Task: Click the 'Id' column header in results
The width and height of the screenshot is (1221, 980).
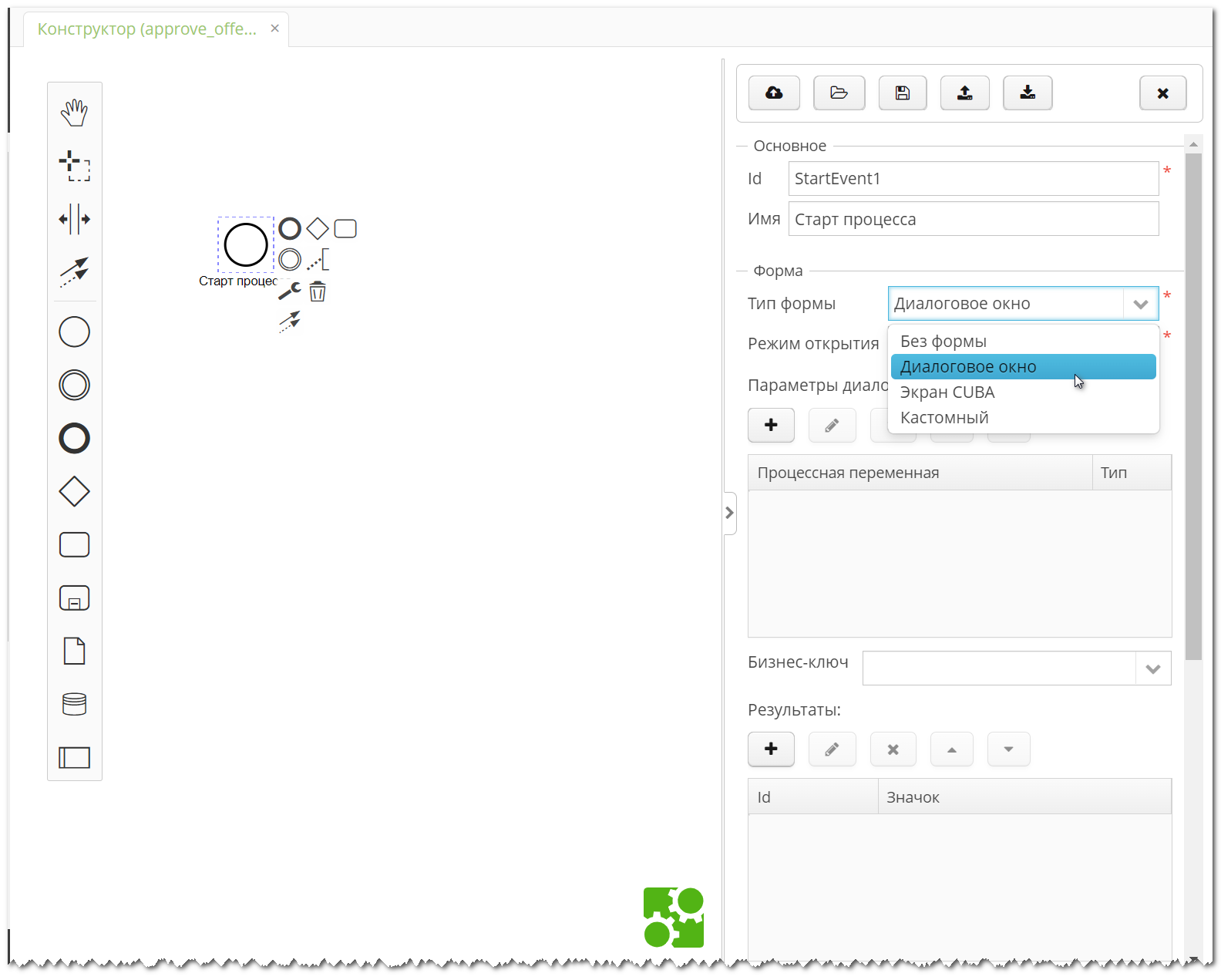Action: tap(813, 796)
